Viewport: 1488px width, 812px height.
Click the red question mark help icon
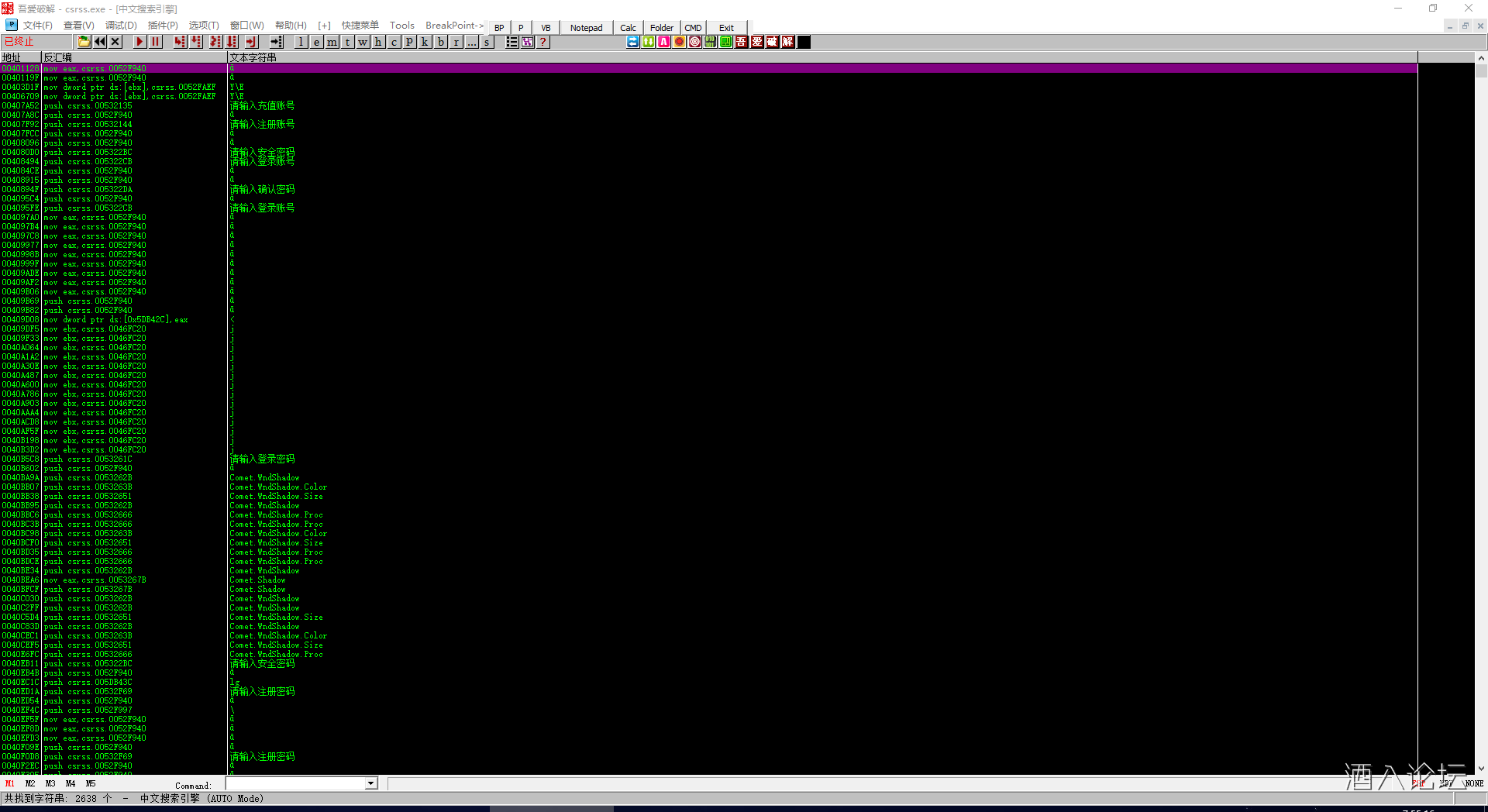coord(543,42)
